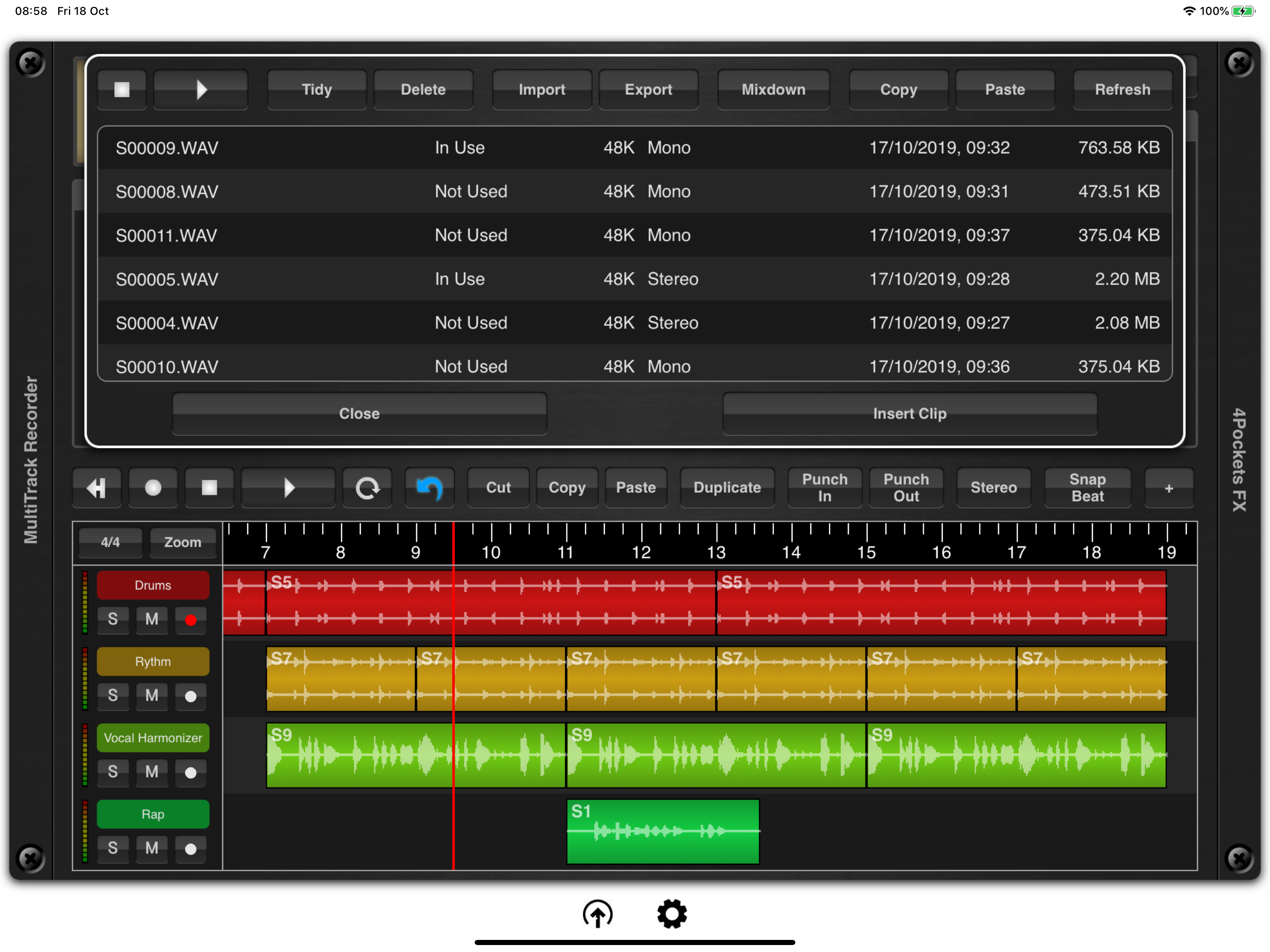Open the 4/4 time signature selector
This screenshot has width=1270, height=952.
[110, 542]
